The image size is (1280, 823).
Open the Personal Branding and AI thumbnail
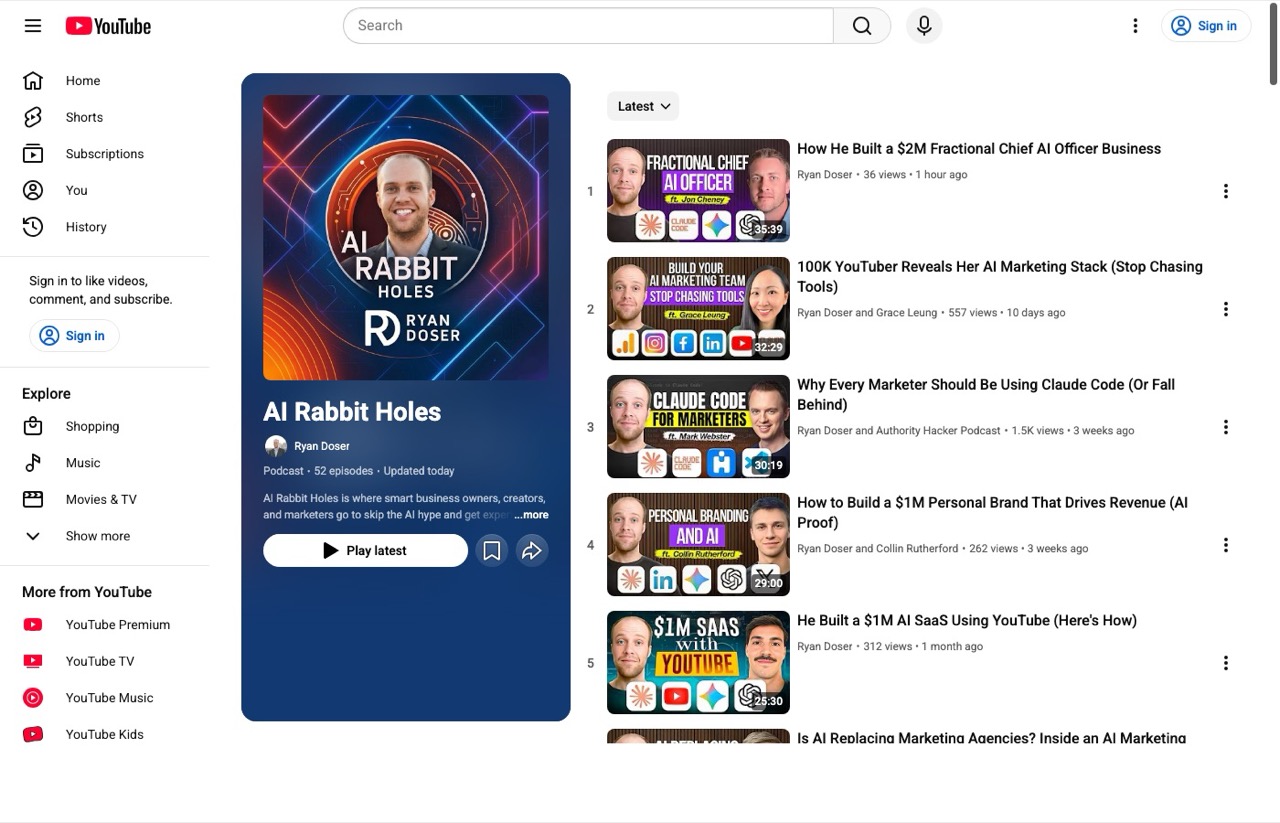coord(698,544)
